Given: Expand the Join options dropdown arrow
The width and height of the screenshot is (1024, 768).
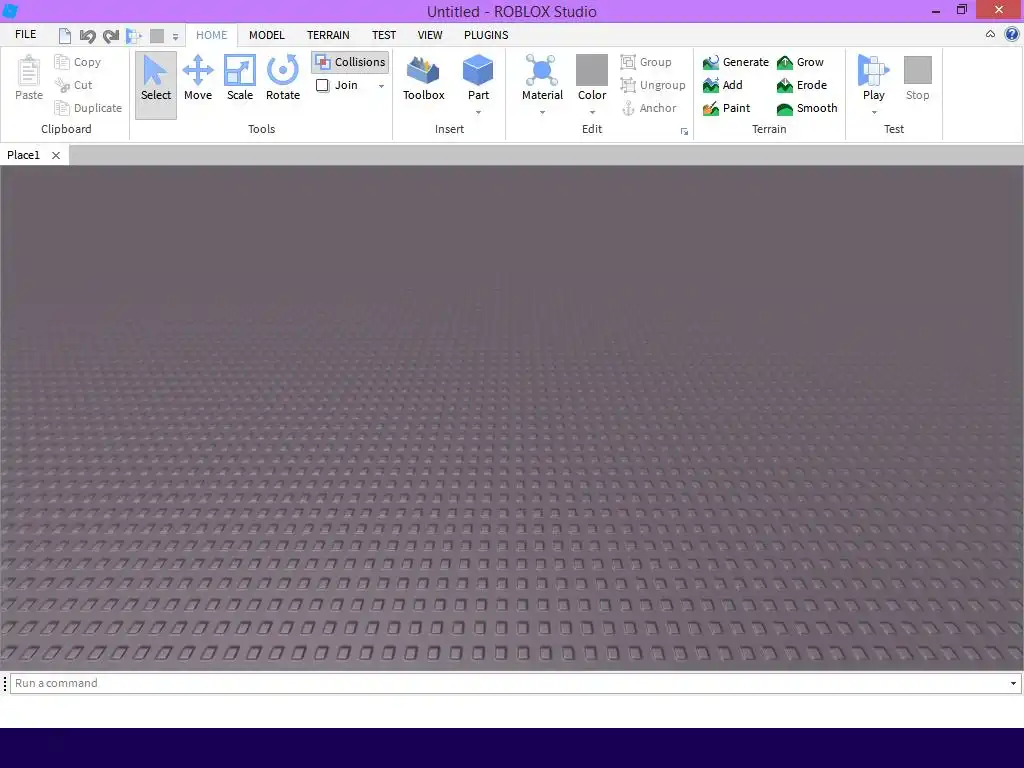Looking at the screenshot, I should pos(381,86).
